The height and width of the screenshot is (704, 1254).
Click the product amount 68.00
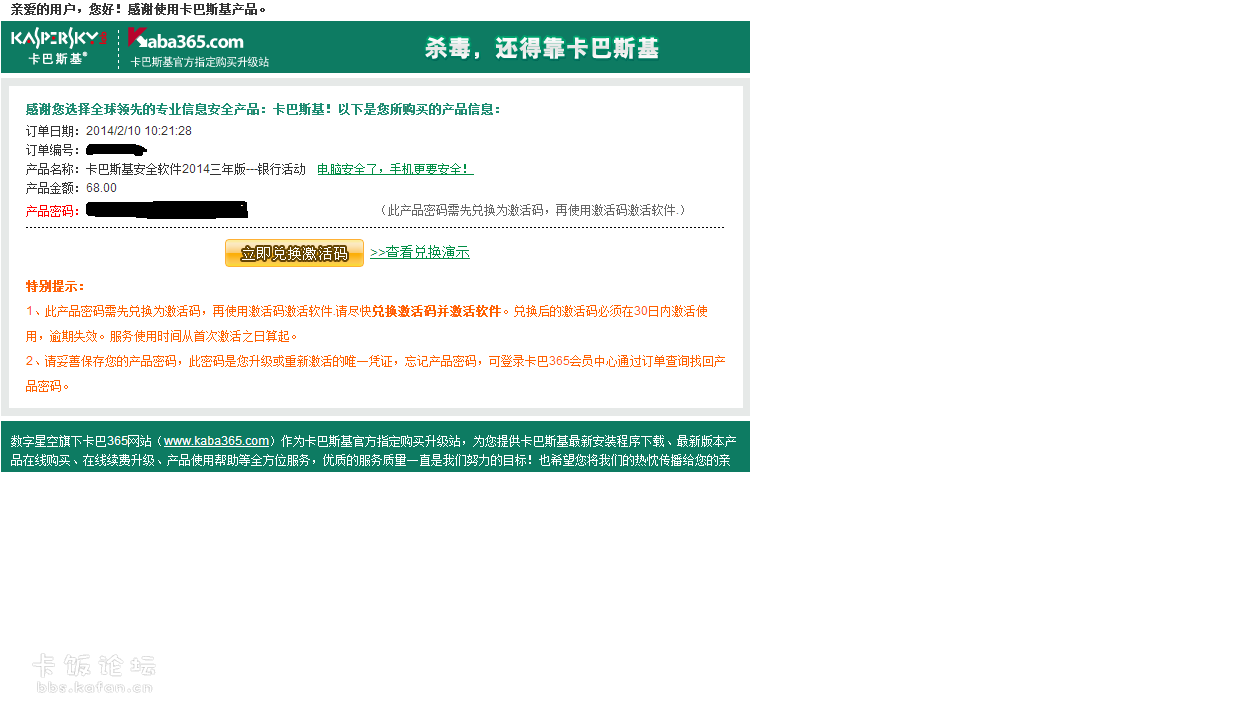[101, 188]
